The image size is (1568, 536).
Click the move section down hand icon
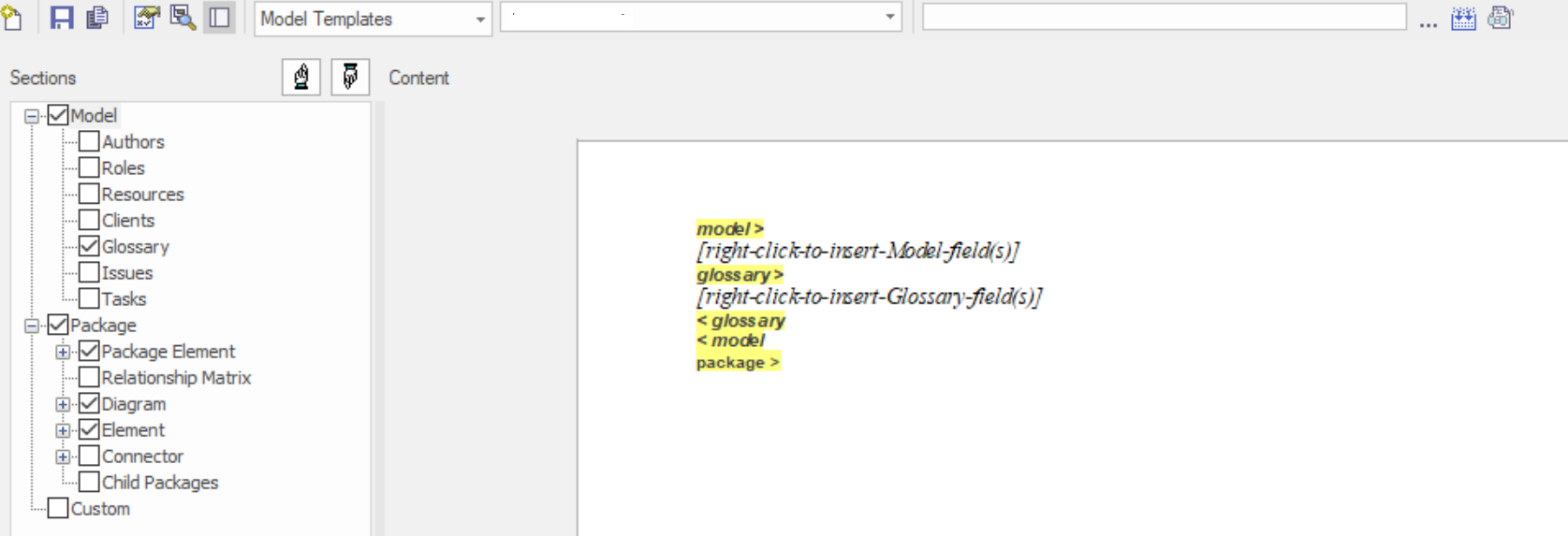350,77
